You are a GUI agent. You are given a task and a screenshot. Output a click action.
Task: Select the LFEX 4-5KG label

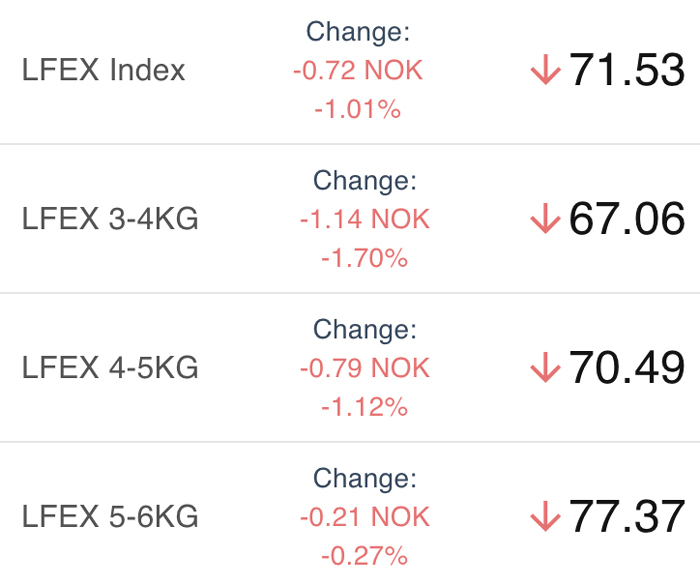click(x=110, y=368)
